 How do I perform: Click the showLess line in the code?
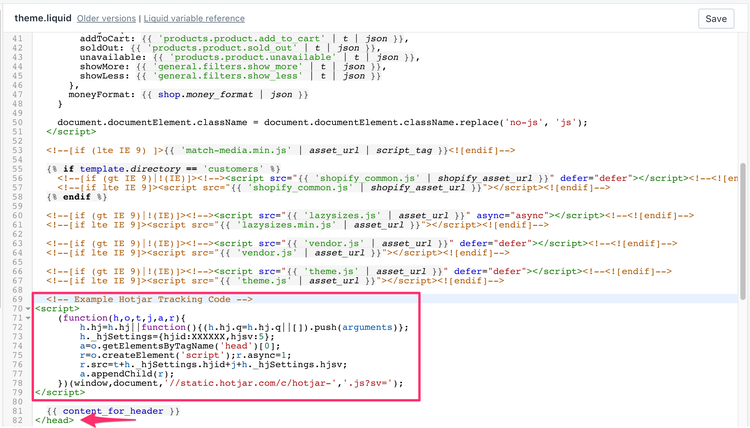click(x=230, y=76)
